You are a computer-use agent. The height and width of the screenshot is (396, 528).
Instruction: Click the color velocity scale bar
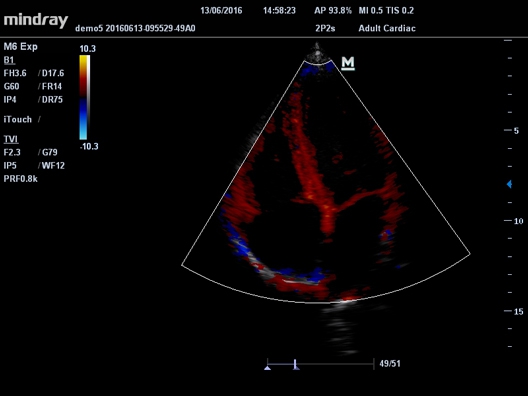[84, 97]
